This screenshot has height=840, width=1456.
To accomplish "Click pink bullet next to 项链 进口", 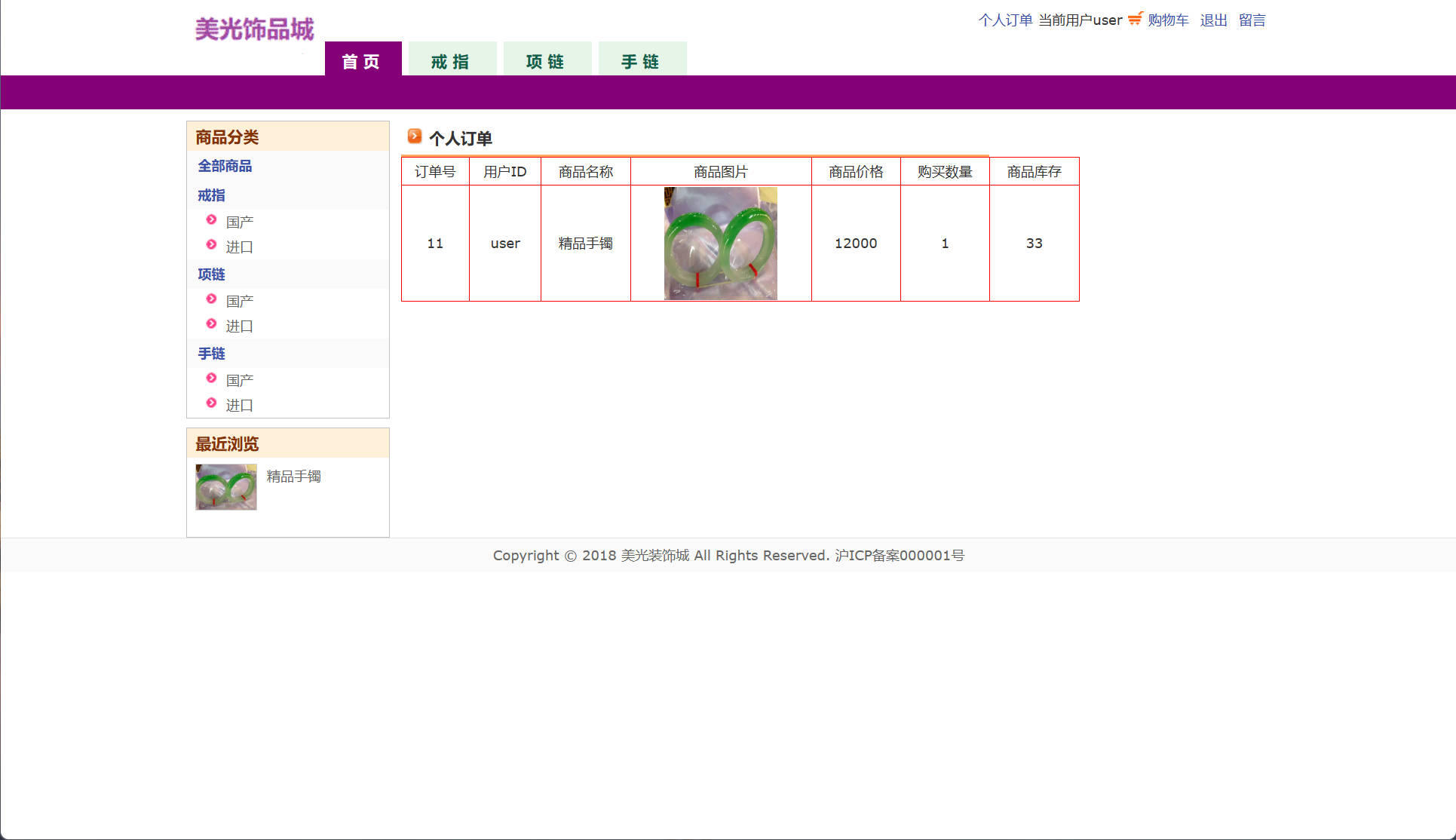I will (x=211, y=324).
